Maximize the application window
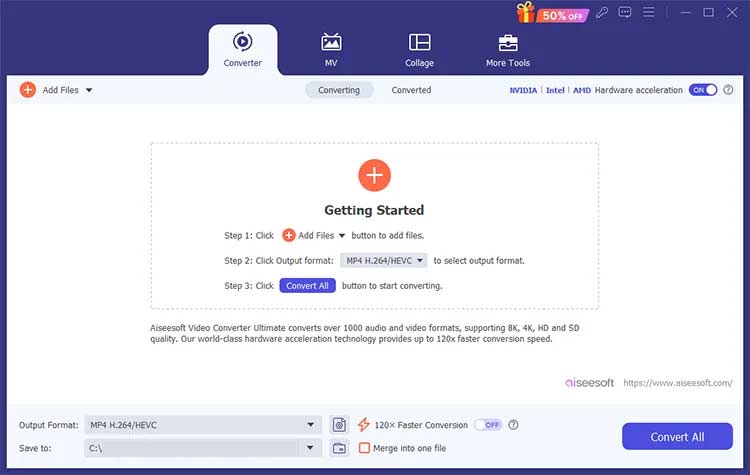 click(x=708, y=12)
